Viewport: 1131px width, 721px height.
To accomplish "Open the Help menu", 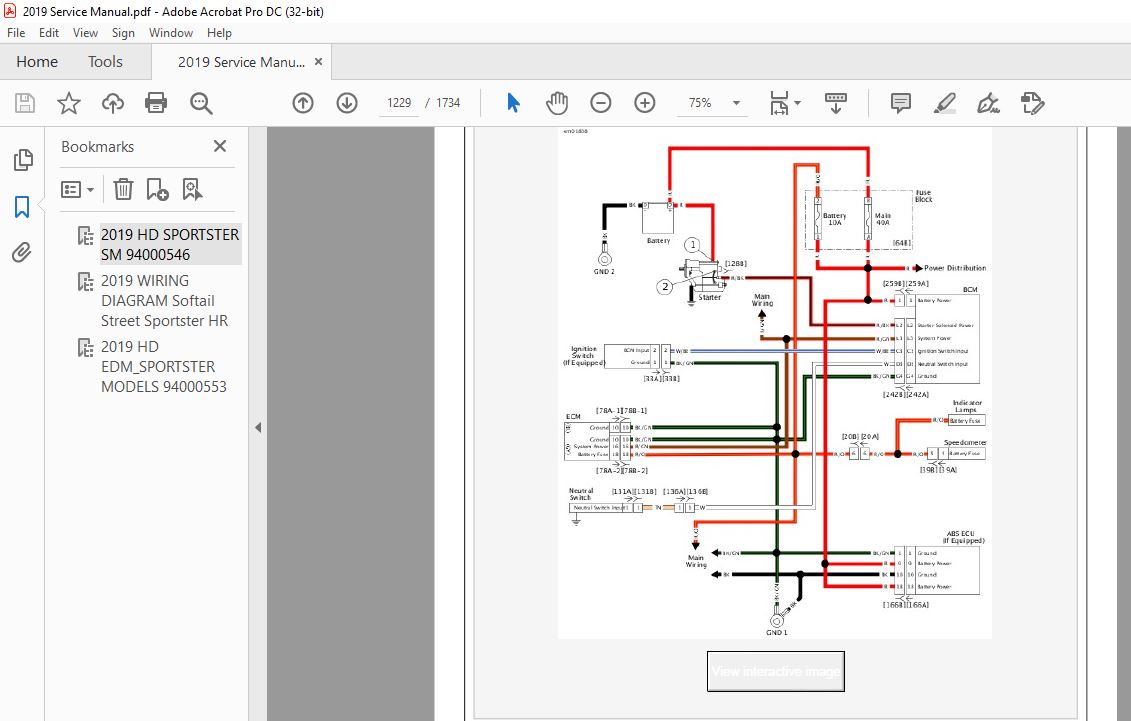I will 219,32.
